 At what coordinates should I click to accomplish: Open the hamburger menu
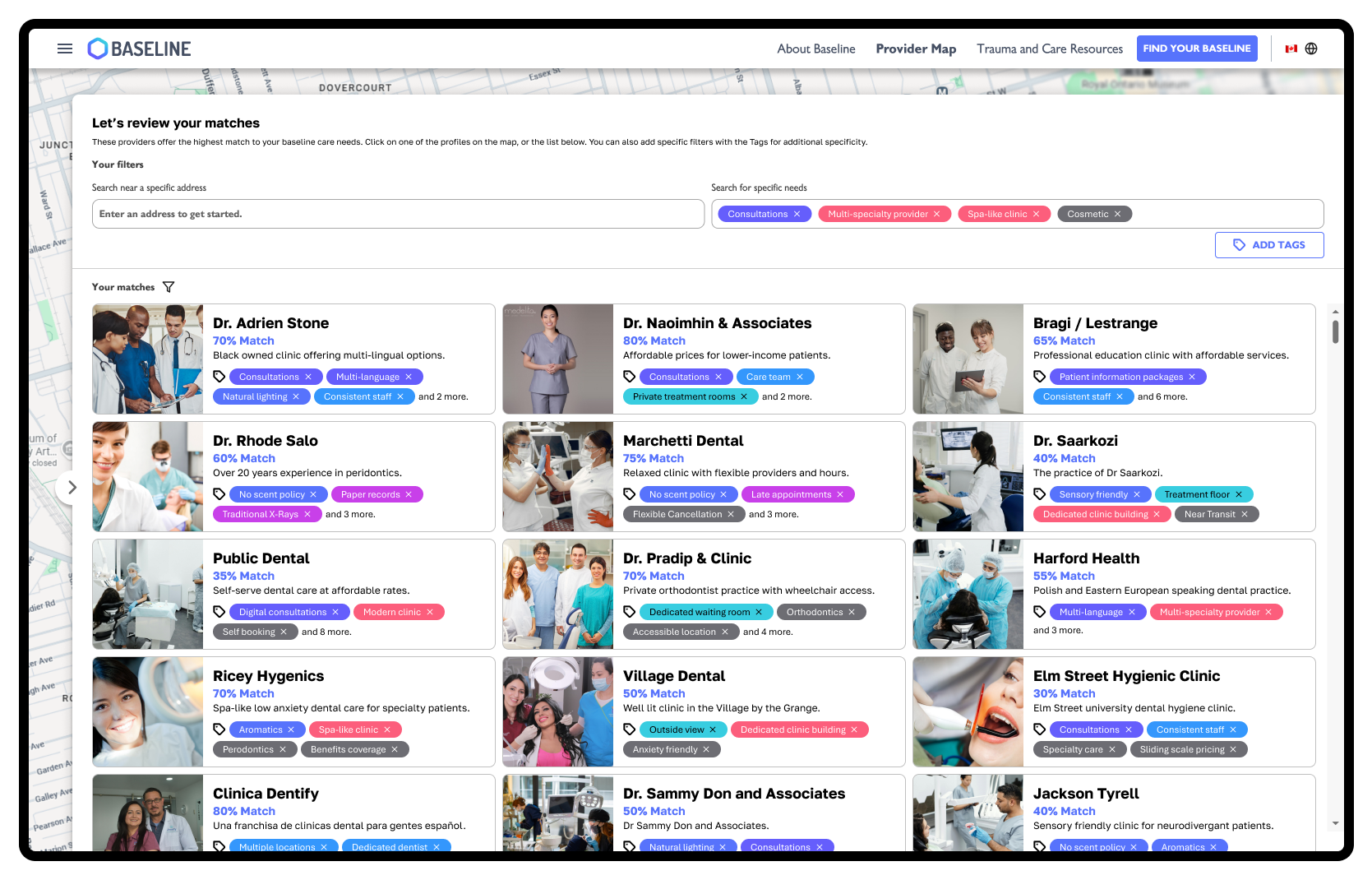65,49
